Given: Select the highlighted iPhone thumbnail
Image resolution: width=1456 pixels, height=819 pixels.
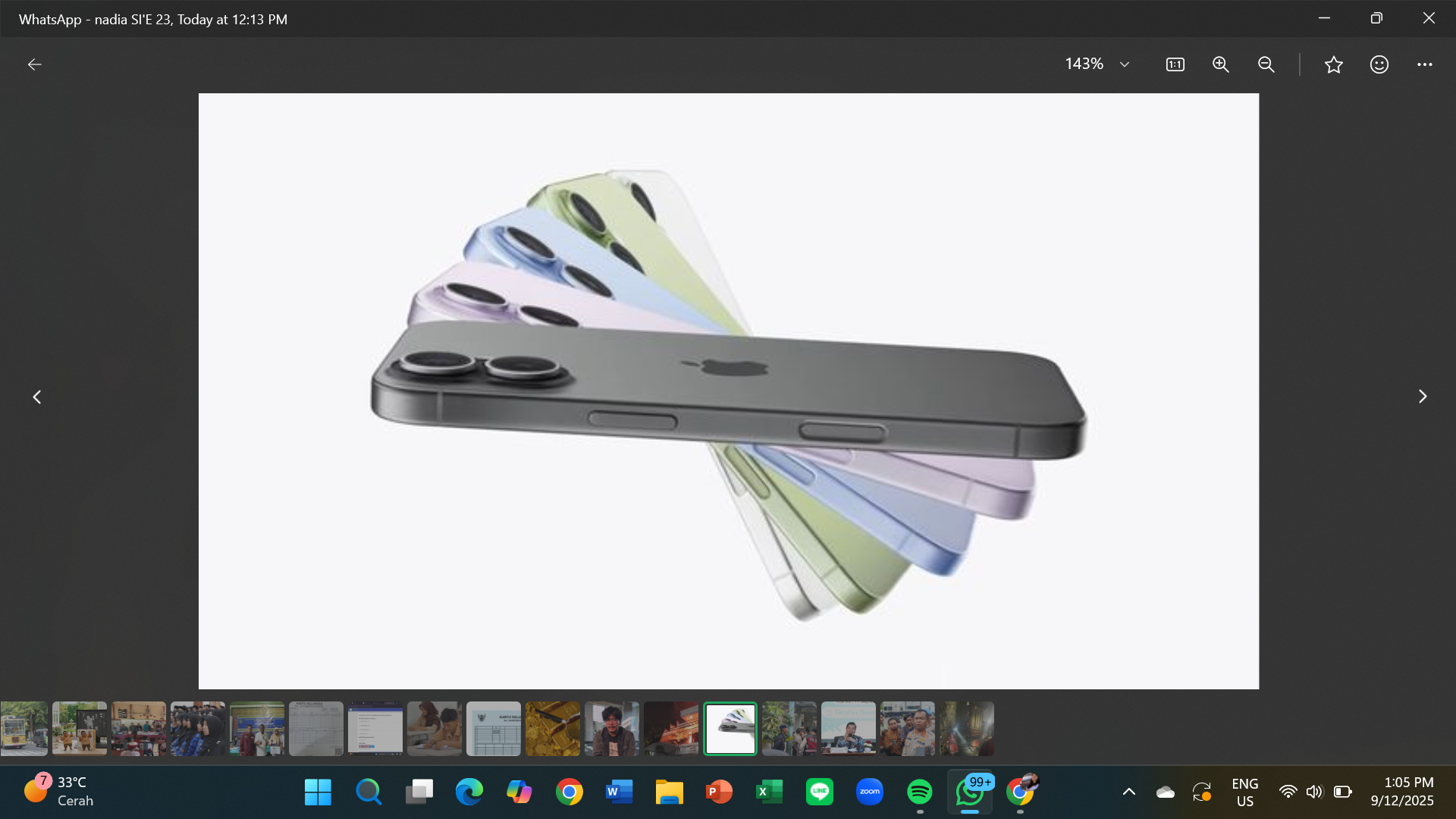Looking at the screenshot, I should tap(730, 729).
